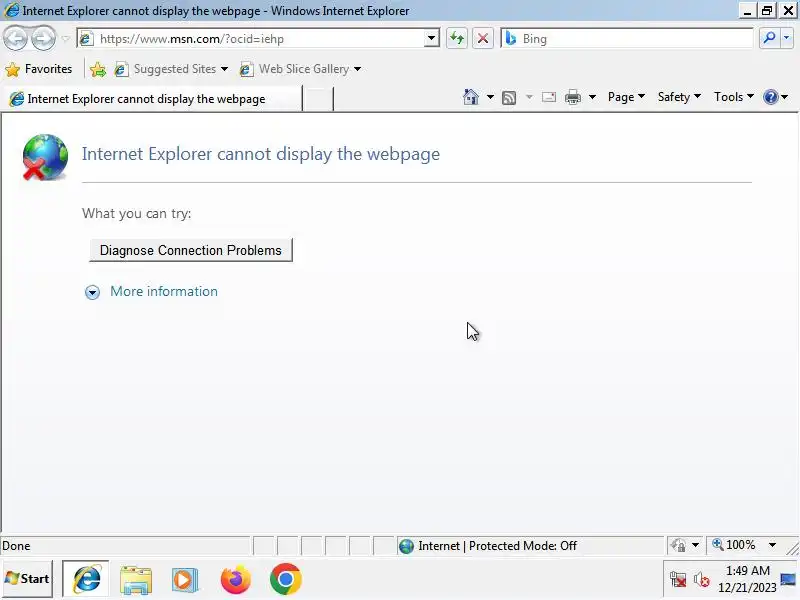Open the Suggested Sites link

[171, 69]
